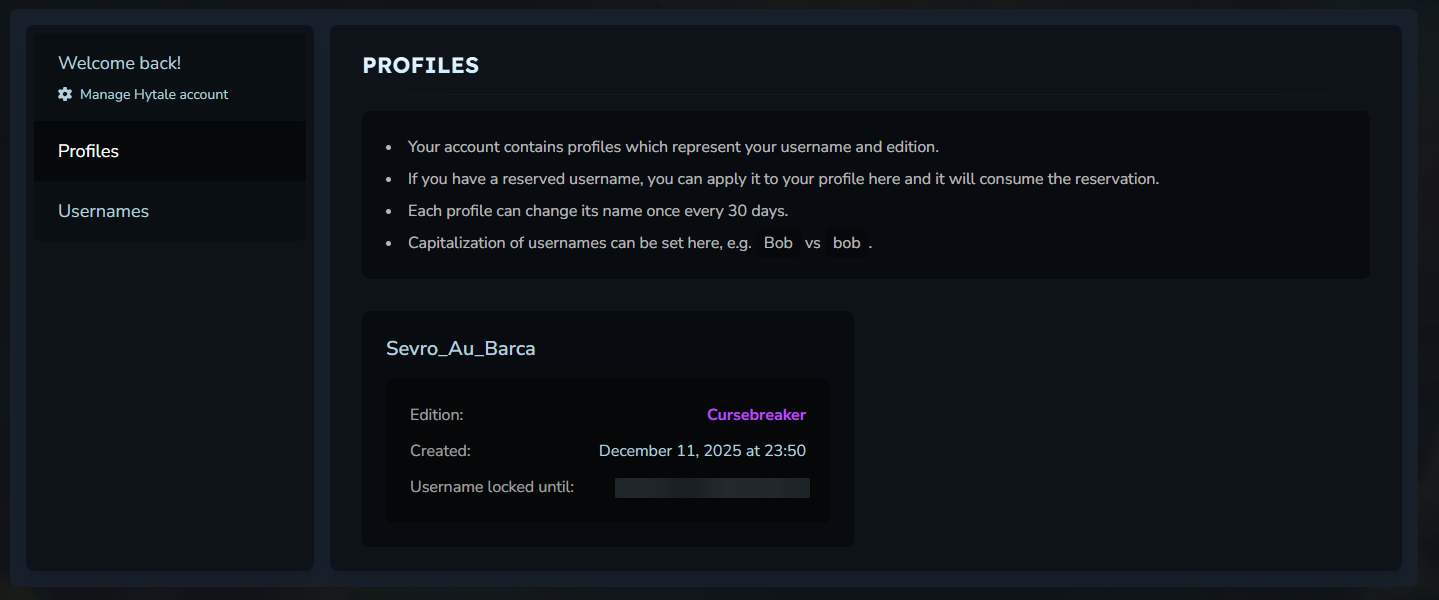Click the gear icon beside Manage Hytale account
1439x600 pixels.
pyautogui.click(x=65, y=94)
